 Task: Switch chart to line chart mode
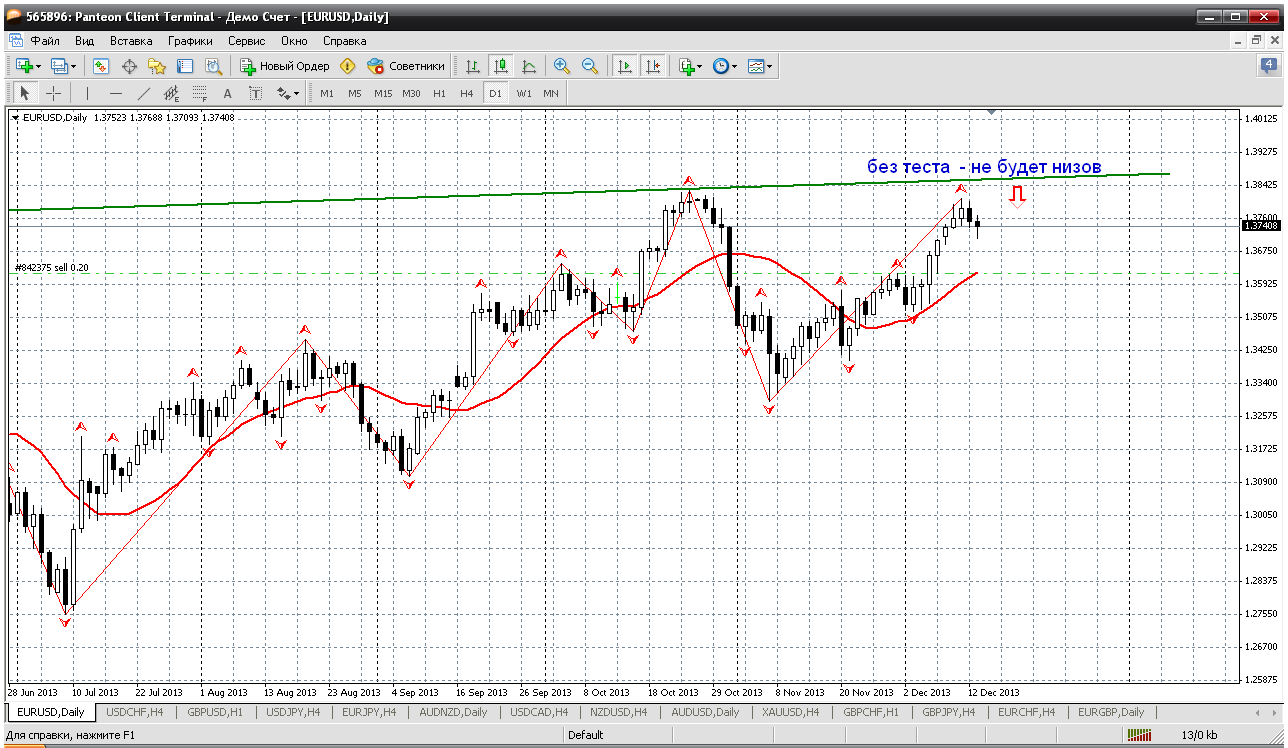(x=529, y=66)
